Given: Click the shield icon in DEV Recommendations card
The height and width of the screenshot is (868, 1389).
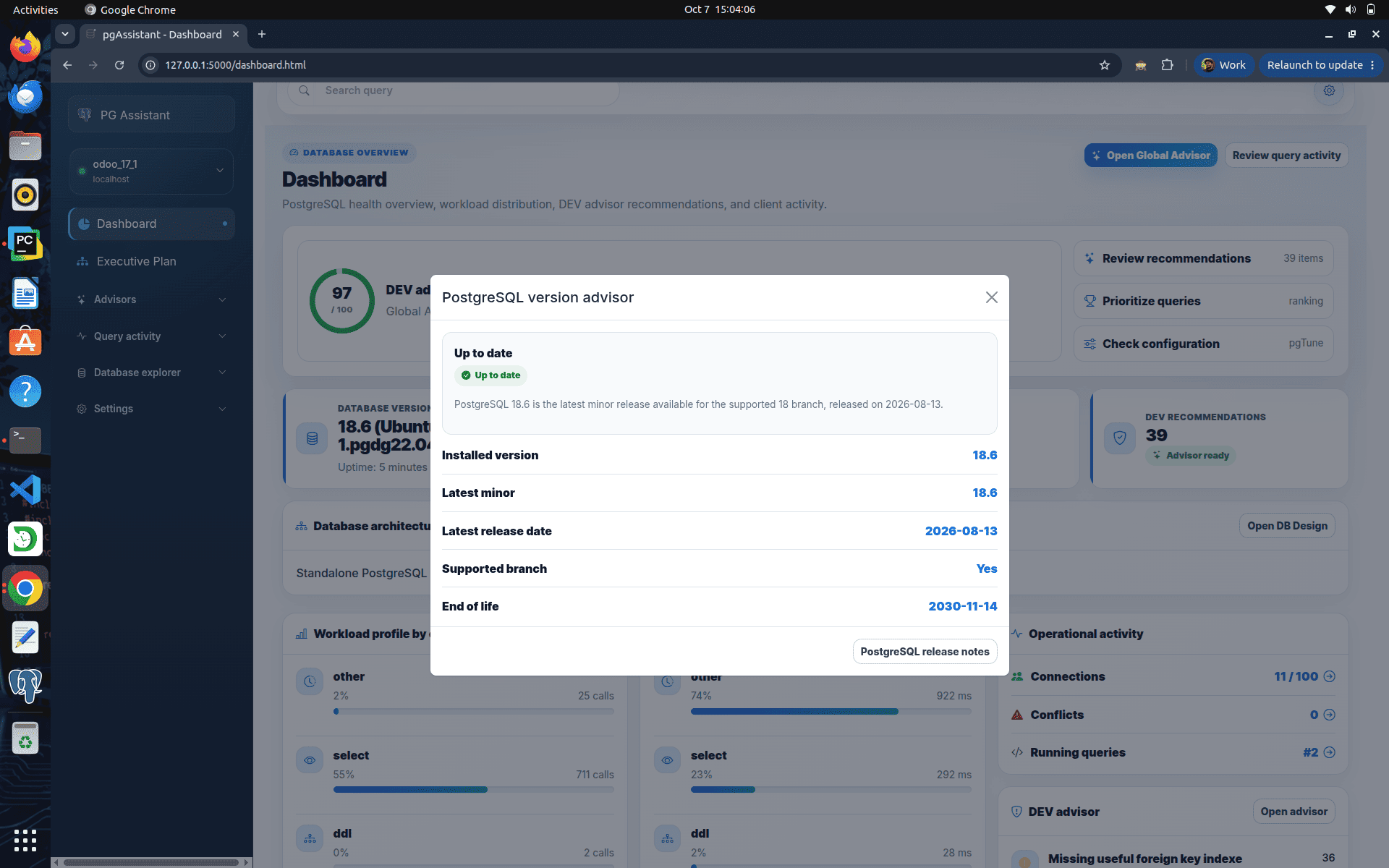Looking at the screenshot, I should click(1120, 438).
